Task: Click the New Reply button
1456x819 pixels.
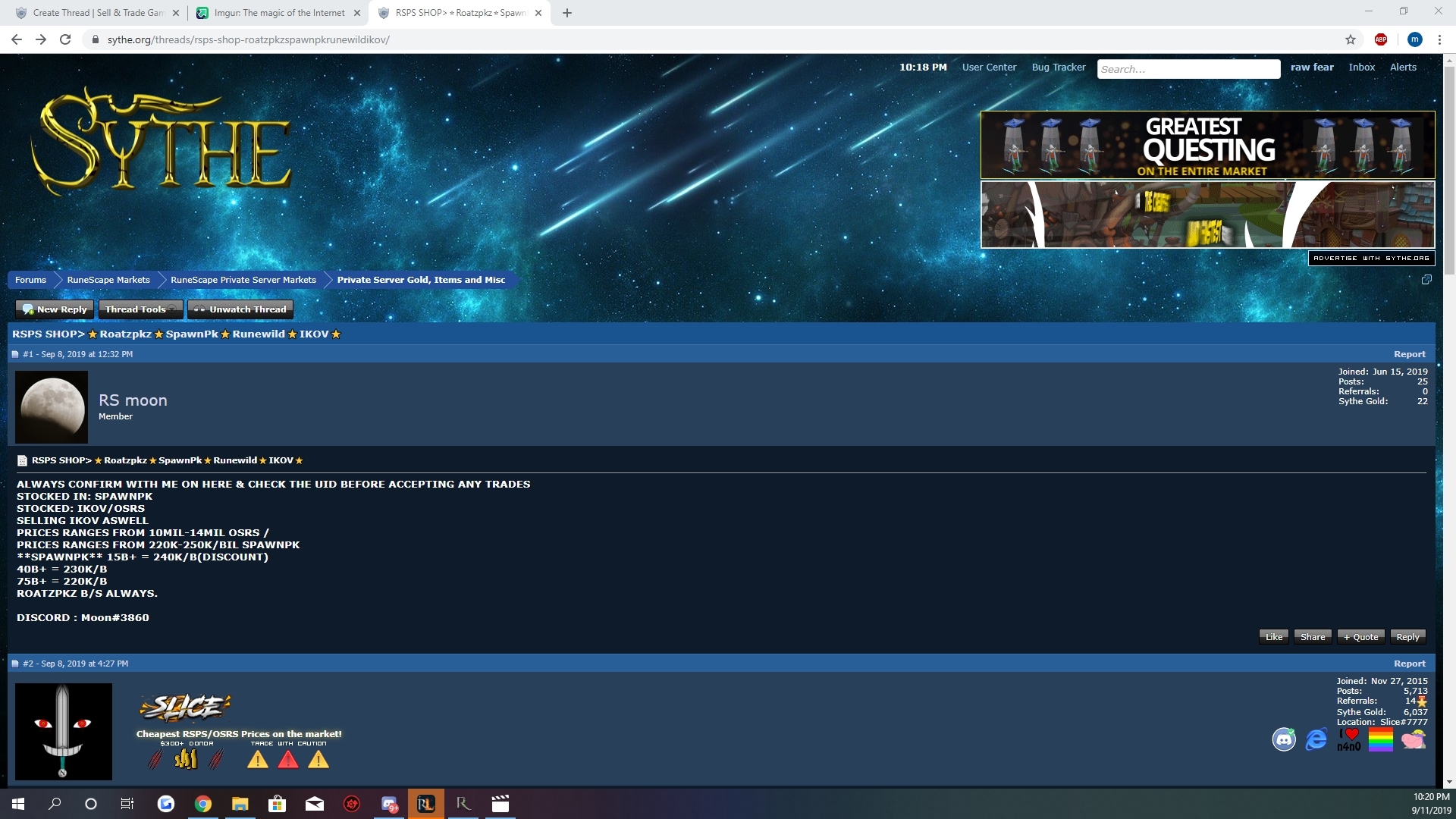Action: (x=55, y=309)
